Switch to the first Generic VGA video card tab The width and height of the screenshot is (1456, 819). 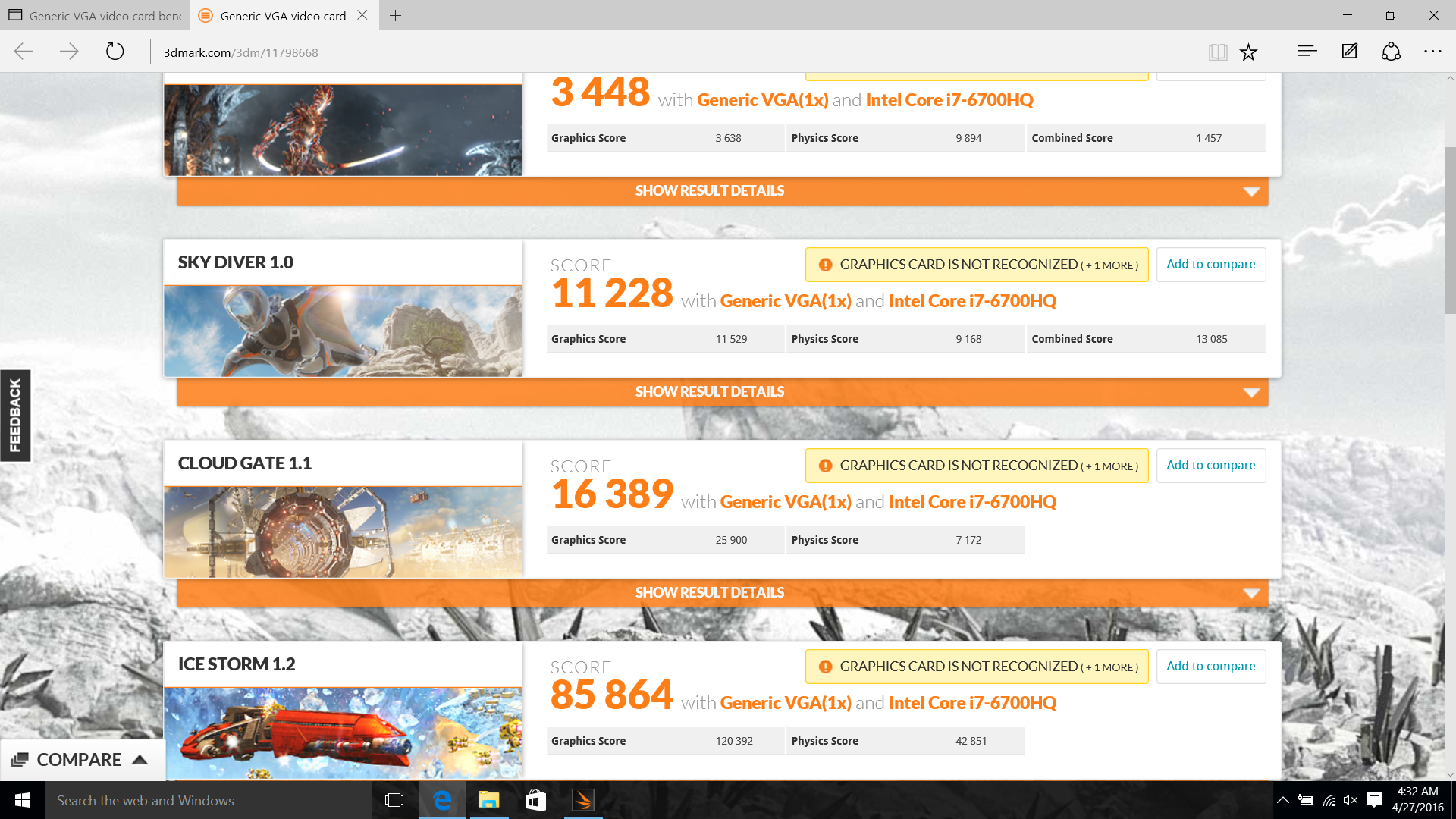point(95,15)
